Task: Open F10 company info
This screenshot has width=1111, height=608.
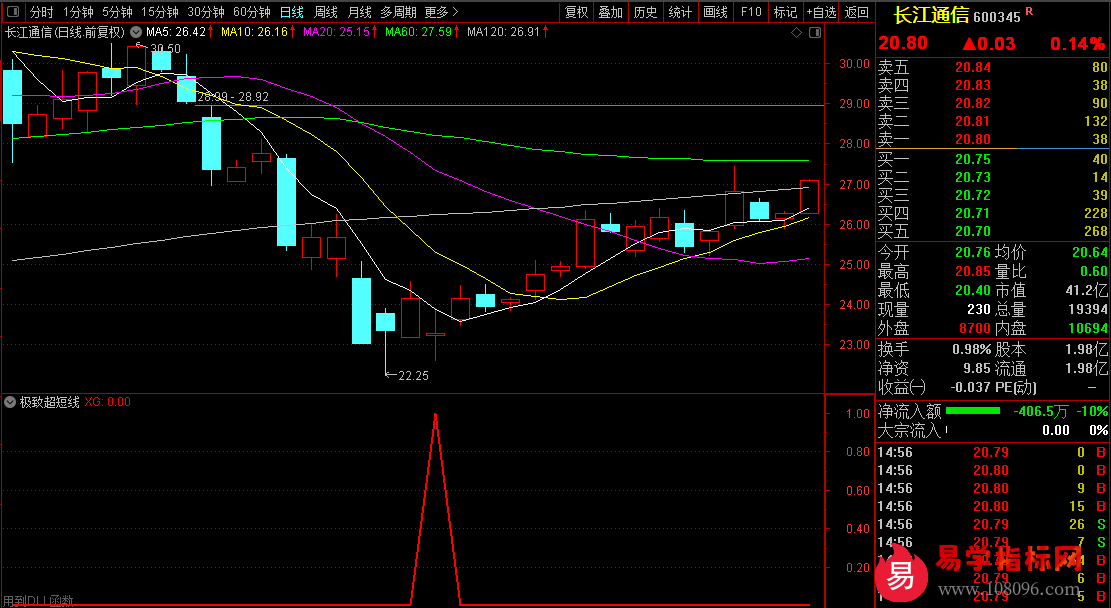Action: tap(751, 12)
